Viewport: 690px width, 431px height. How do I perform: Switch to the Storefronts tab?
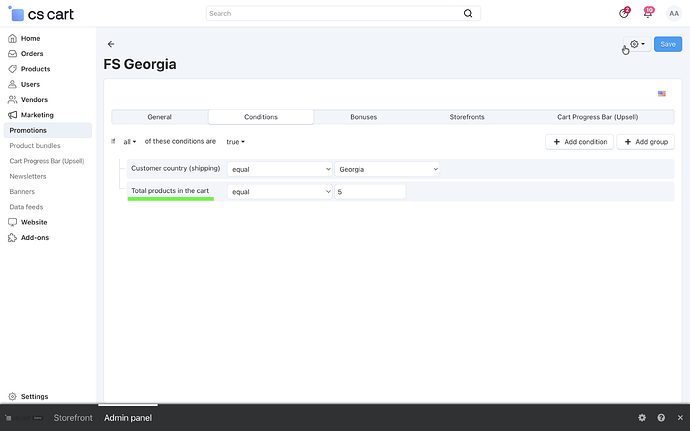467,117
